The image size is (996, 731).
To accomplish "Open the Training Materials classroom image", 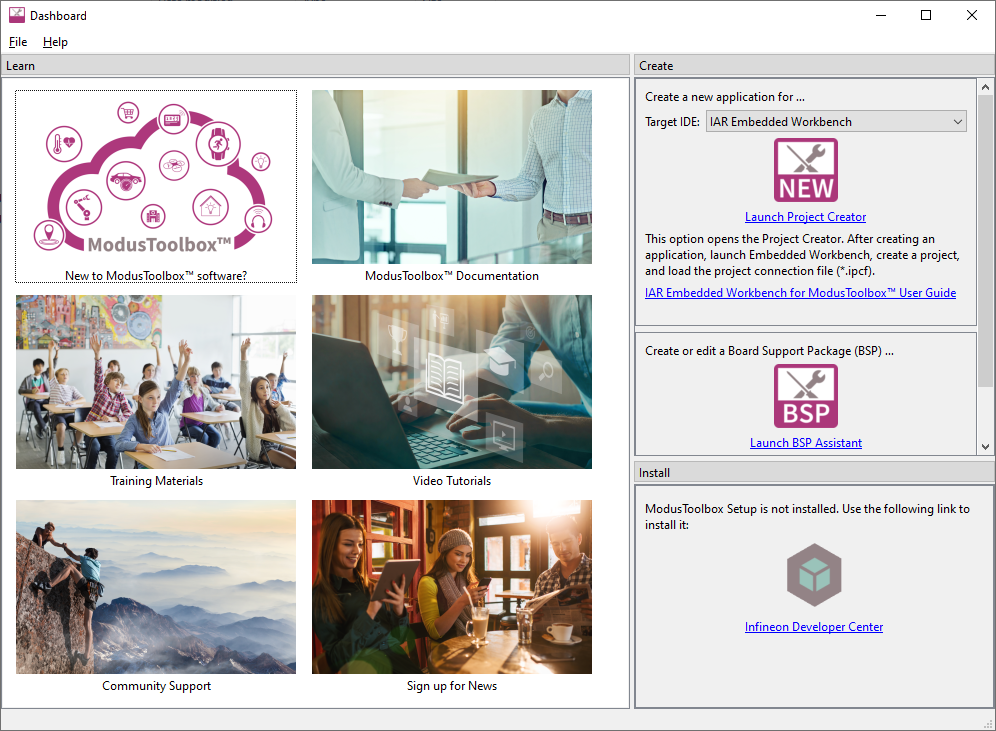I will click(155, 381).
